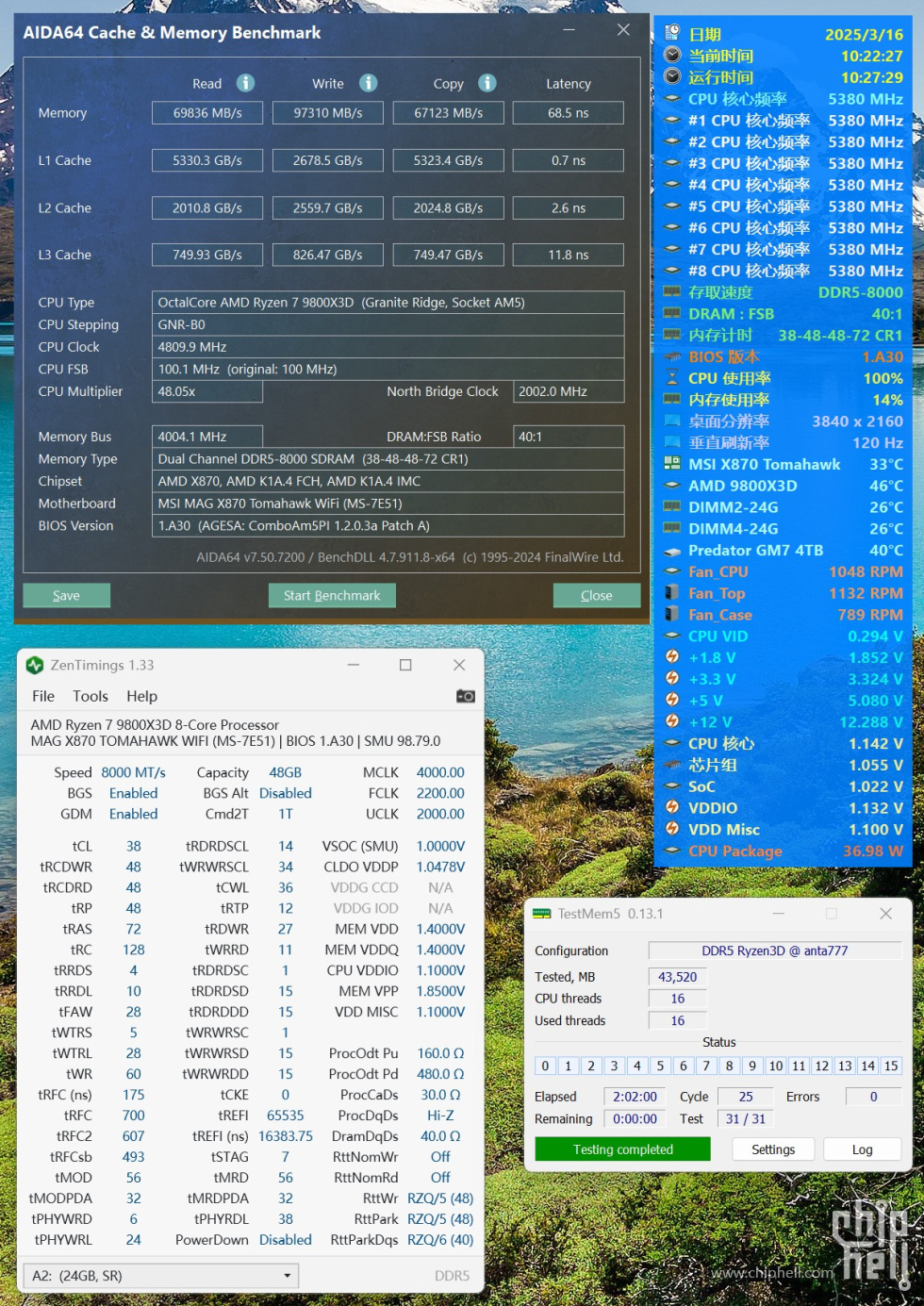Click the L3 Cache Write value 826.47 GB/s
The image size is (924, 1306).
(328, 255)
